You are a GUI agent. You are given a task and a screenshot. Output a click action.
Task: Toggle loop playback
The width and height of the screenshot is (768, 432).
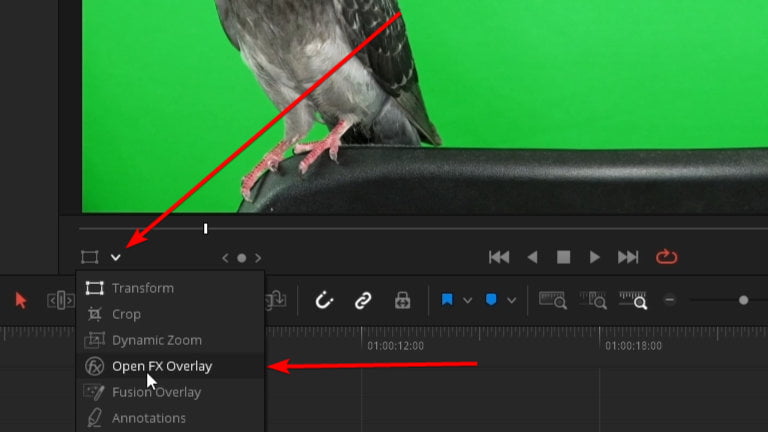pyautogui.click(x=667, y=257)
